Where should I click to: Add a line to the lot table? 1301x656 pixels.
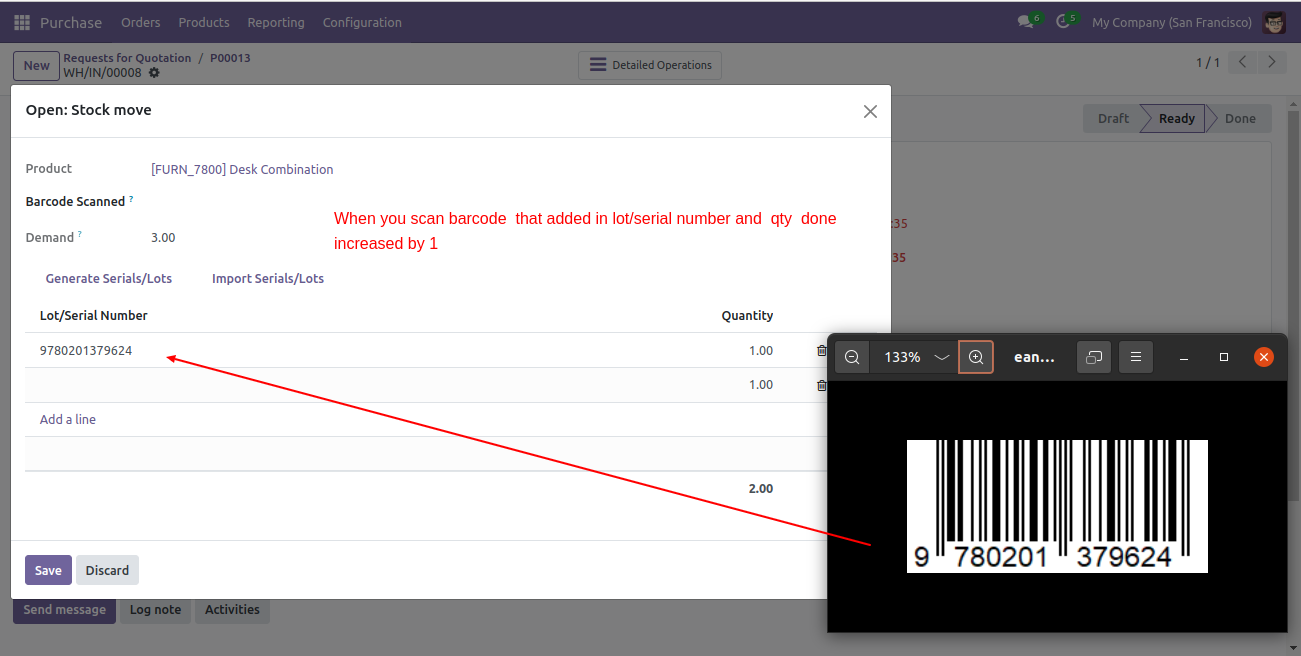(x=68, y=419)
